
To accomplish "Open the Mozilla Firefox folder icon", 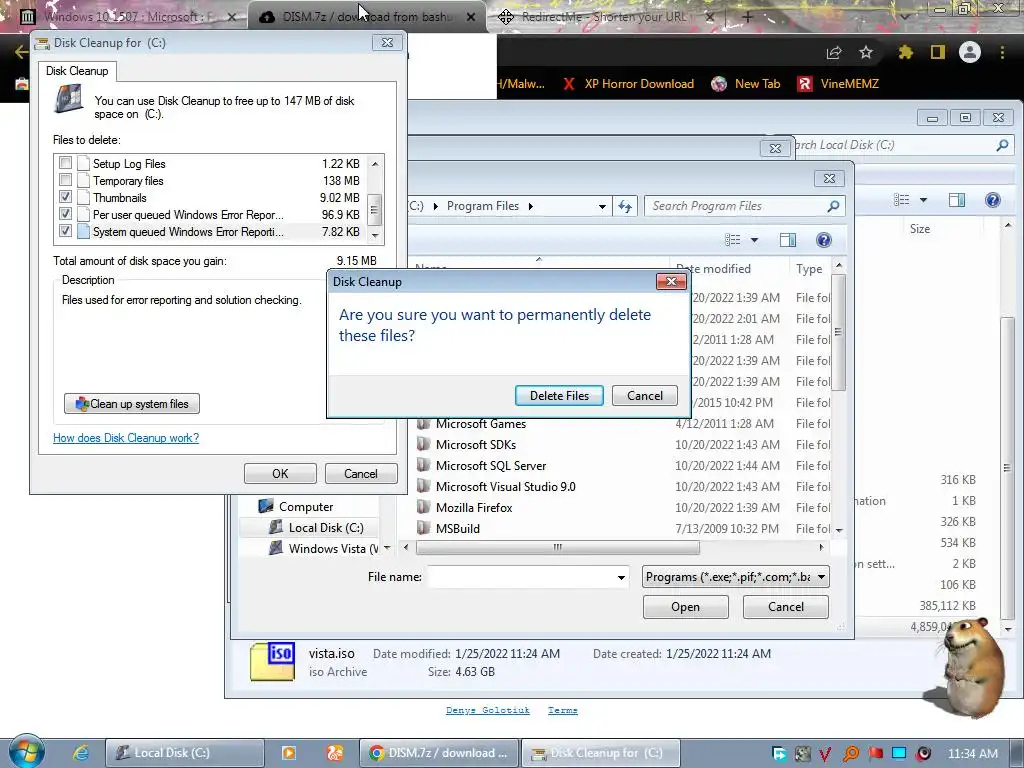I will pos(424,507).
